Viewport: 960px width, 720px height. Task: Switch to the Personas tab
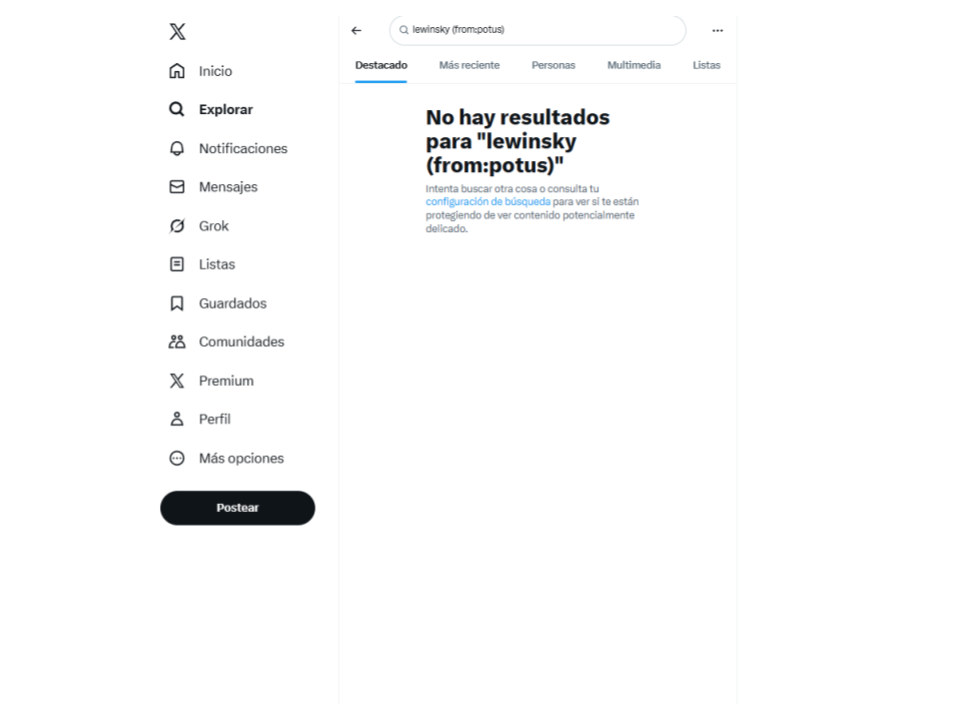[x=553, y=65]
